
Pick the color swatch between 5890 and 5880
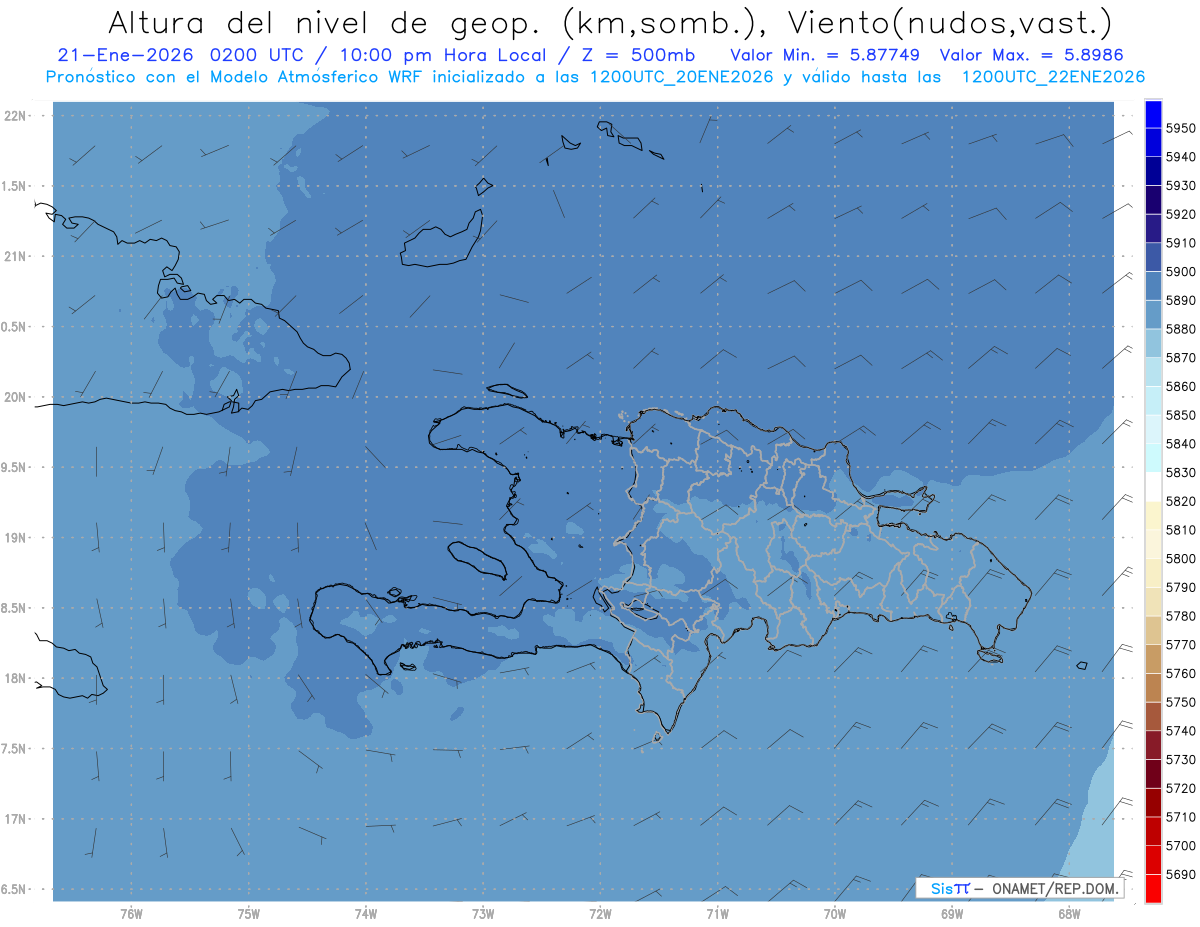[1153, 315]
